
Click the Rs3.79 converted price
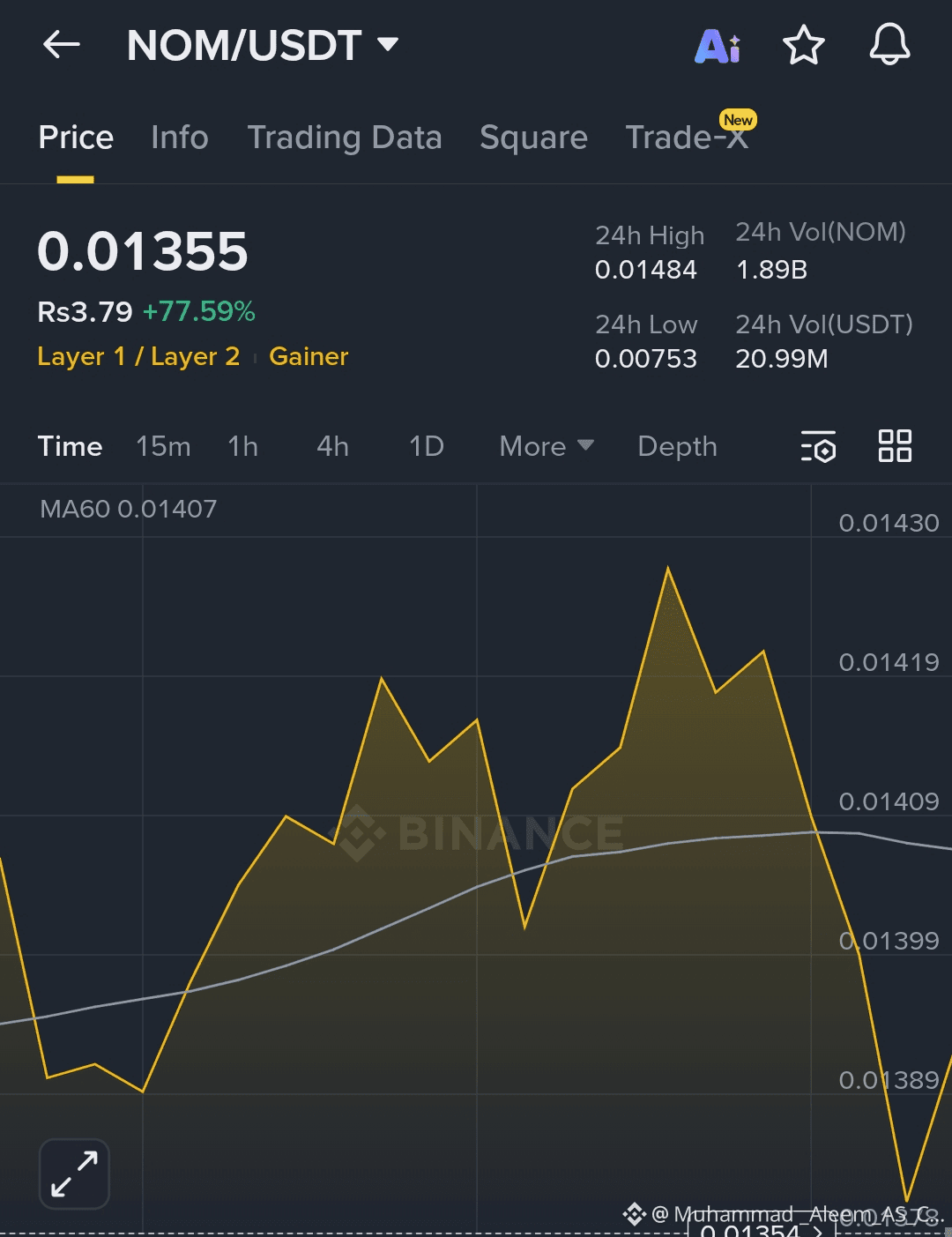85,311
